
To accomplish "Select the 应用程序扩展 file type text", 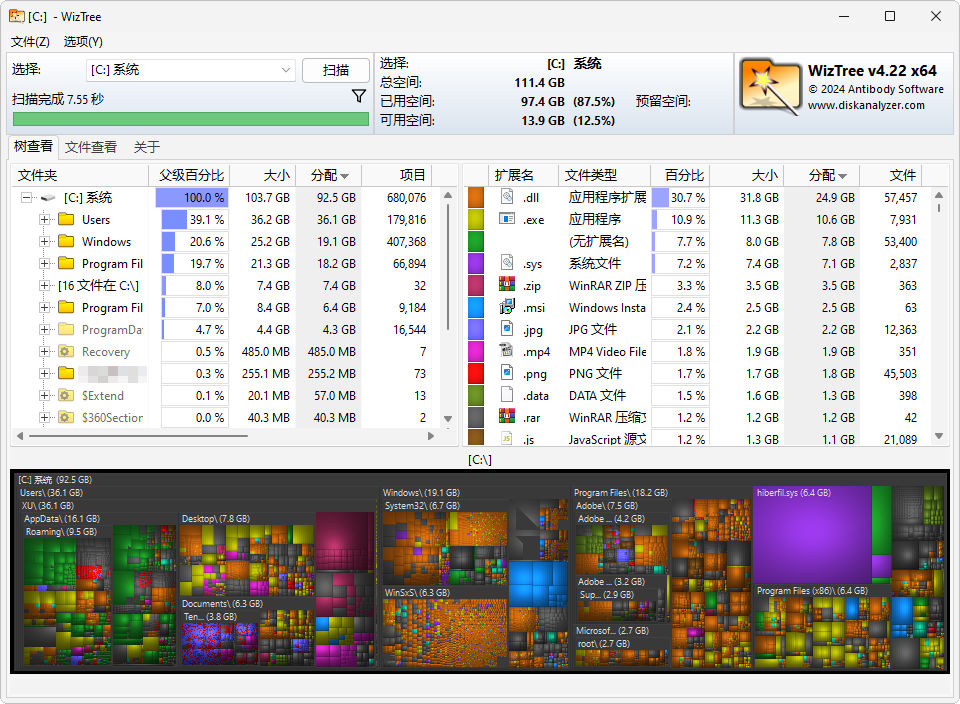I will point(607,197).
